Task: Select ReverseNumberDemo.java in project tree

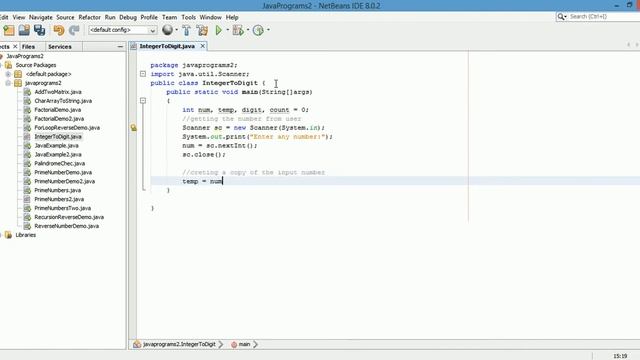Action: [67, 226]
